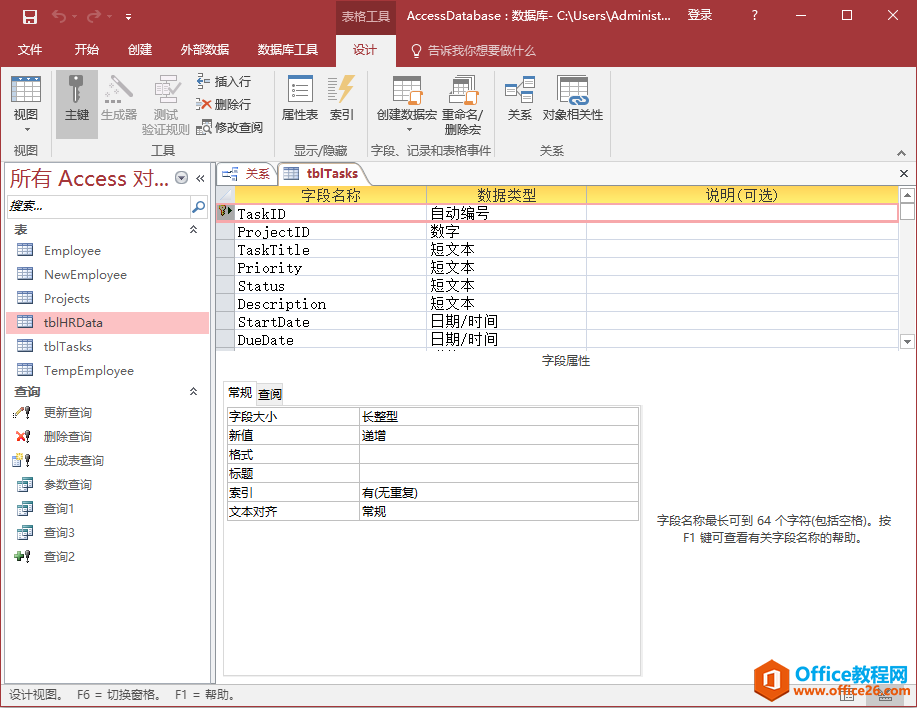Open the 视图 (View) button in the ribbon
Viewport: 917px width, 708px height.
coord(26,98)
